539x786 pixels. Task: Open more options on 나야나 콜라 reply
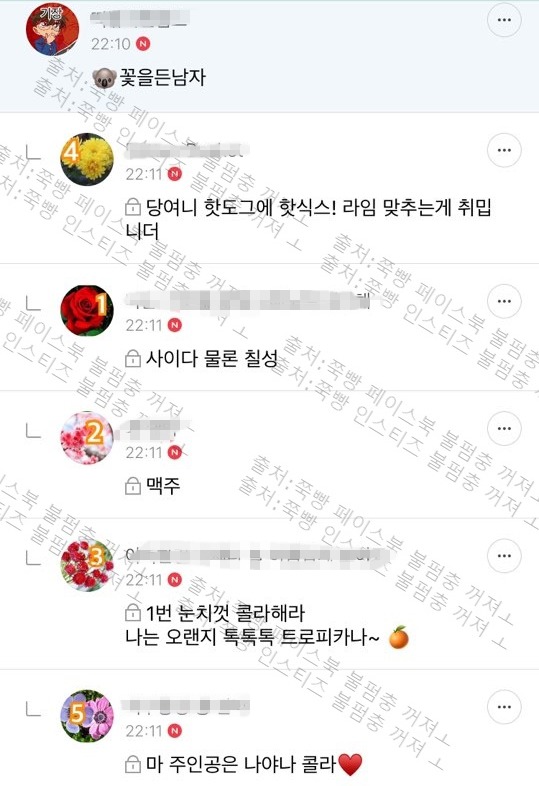tap(504, 707)
